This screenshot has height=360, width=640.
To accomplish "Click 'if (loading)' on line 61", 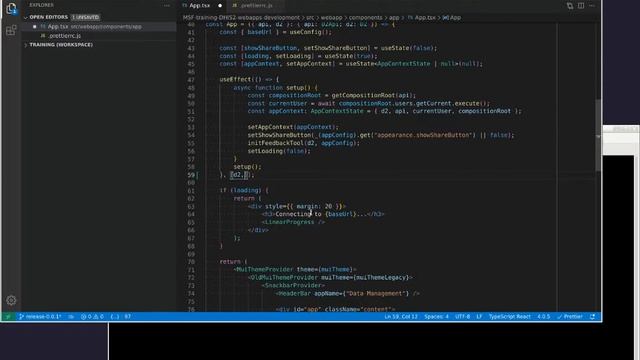I will [x=241, y=191].
